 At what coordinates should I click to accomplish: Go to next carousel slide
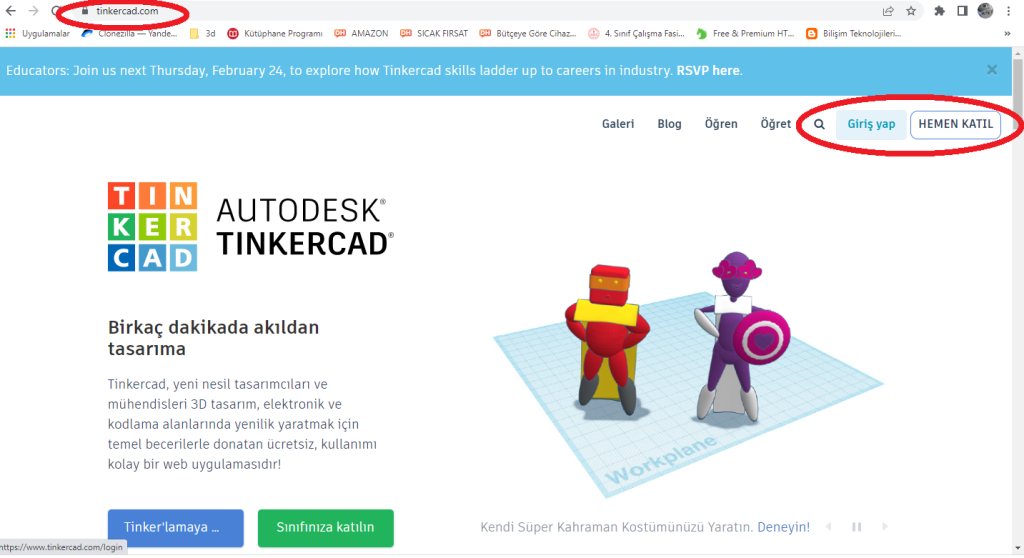[x=885, y=527]
